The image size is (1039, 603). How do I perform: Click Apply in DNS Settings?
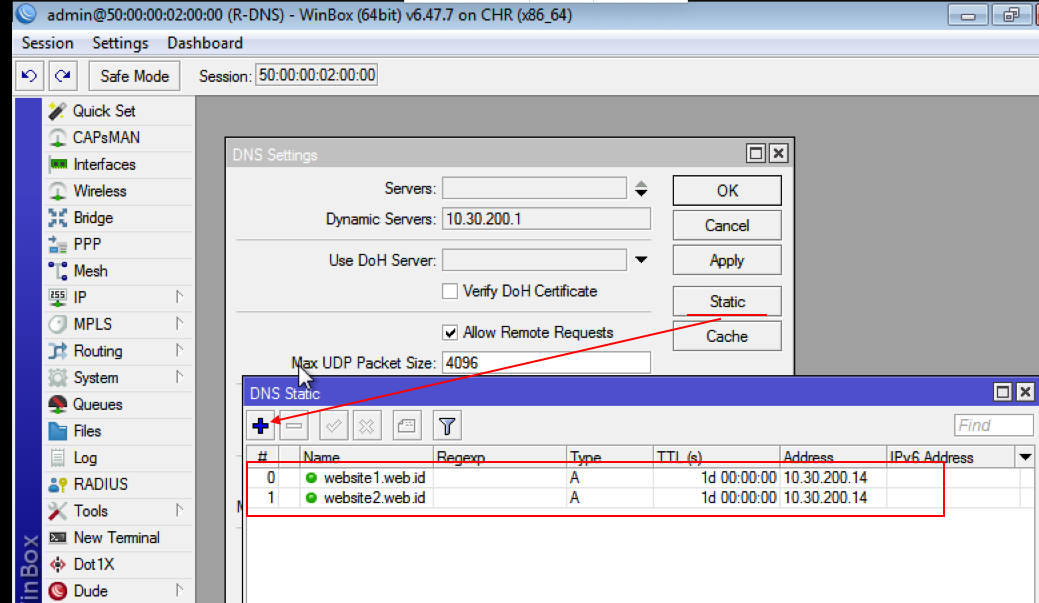727,260
